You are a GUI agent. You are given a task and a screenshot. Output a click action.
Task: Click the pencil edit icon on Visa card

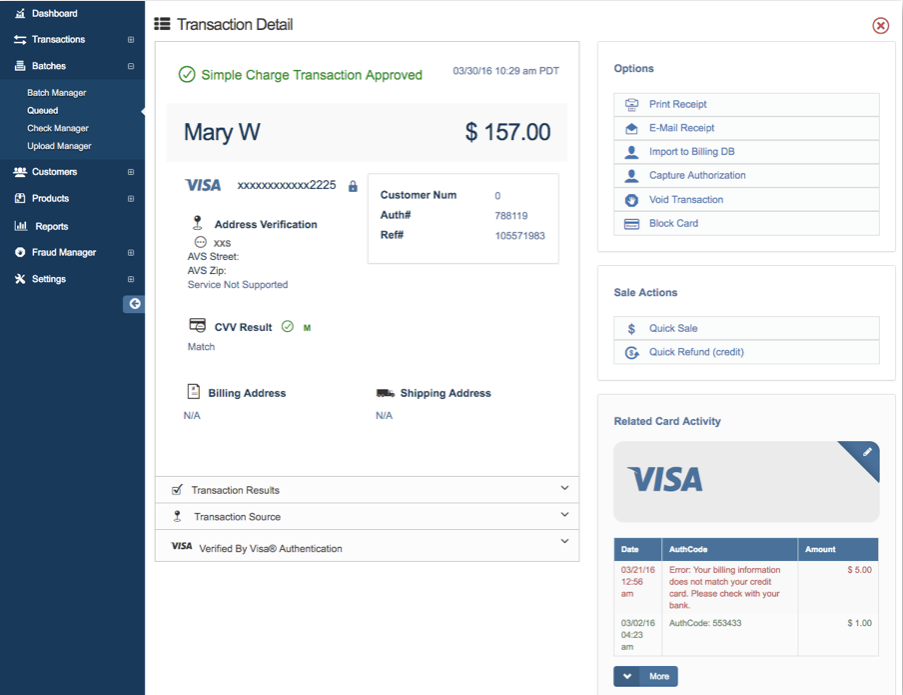[867, 453]
